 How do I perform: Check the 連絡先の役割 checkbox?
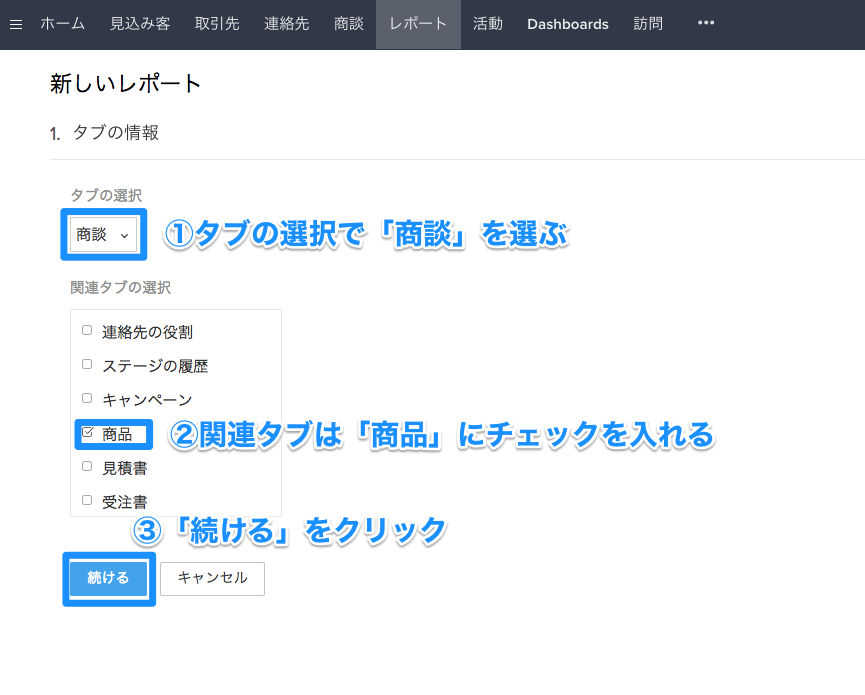click(87, 330)
